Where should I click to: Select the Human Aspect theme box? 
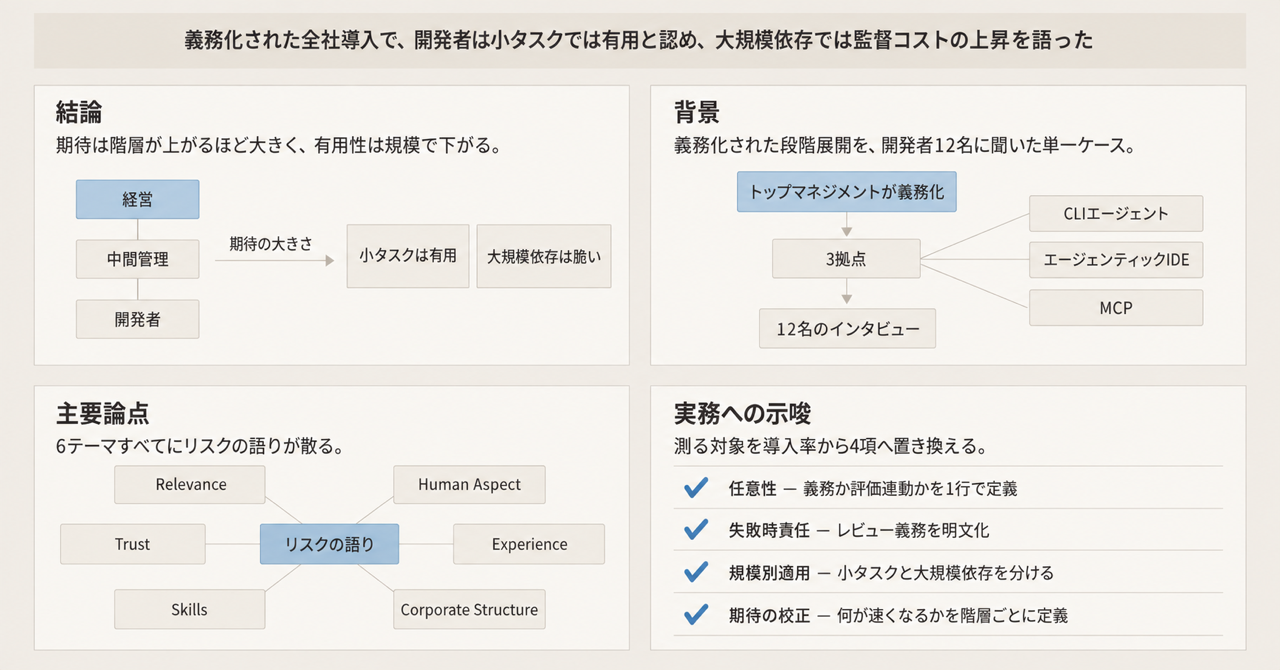[x=469, y=484]
